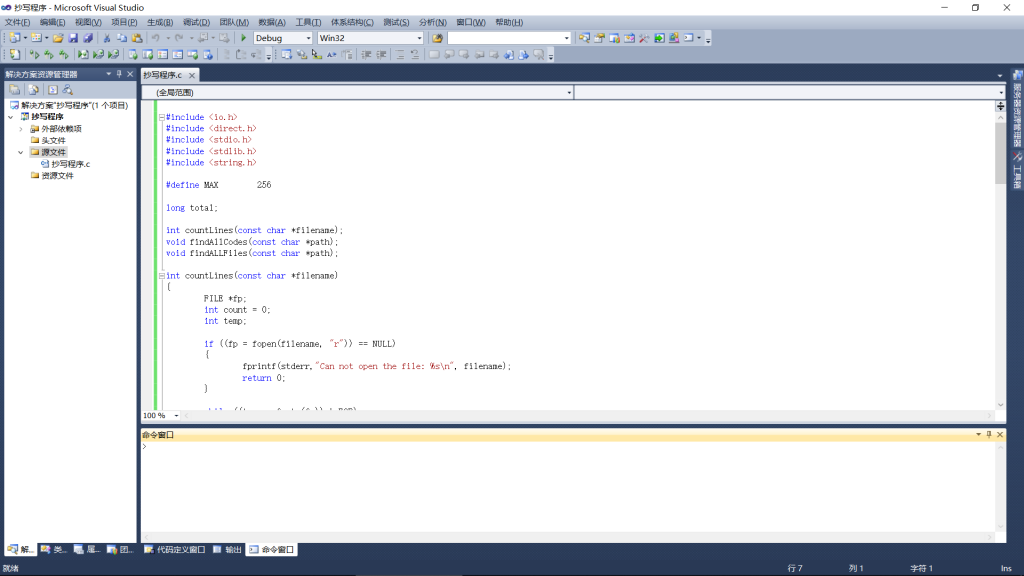Screen dimensions: 1024x576
Task: Click the Properties icon in Solution Explorer
Action: point(14,89)
